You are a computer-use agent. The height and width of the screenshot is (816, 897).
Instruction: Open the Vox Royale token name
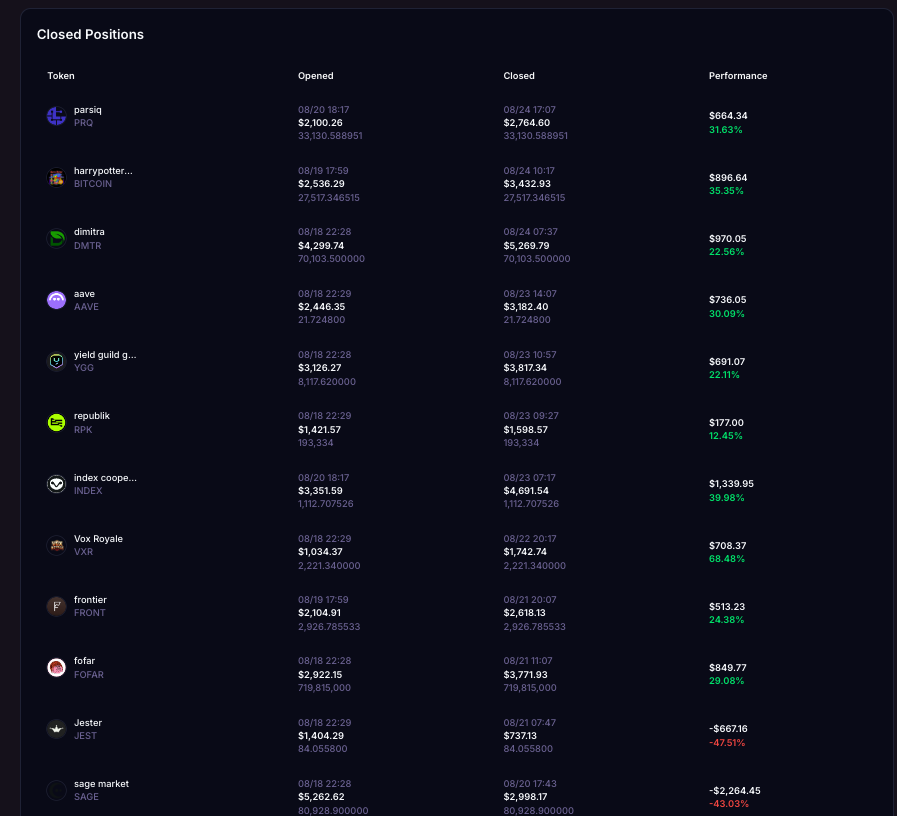pos(98,538)
